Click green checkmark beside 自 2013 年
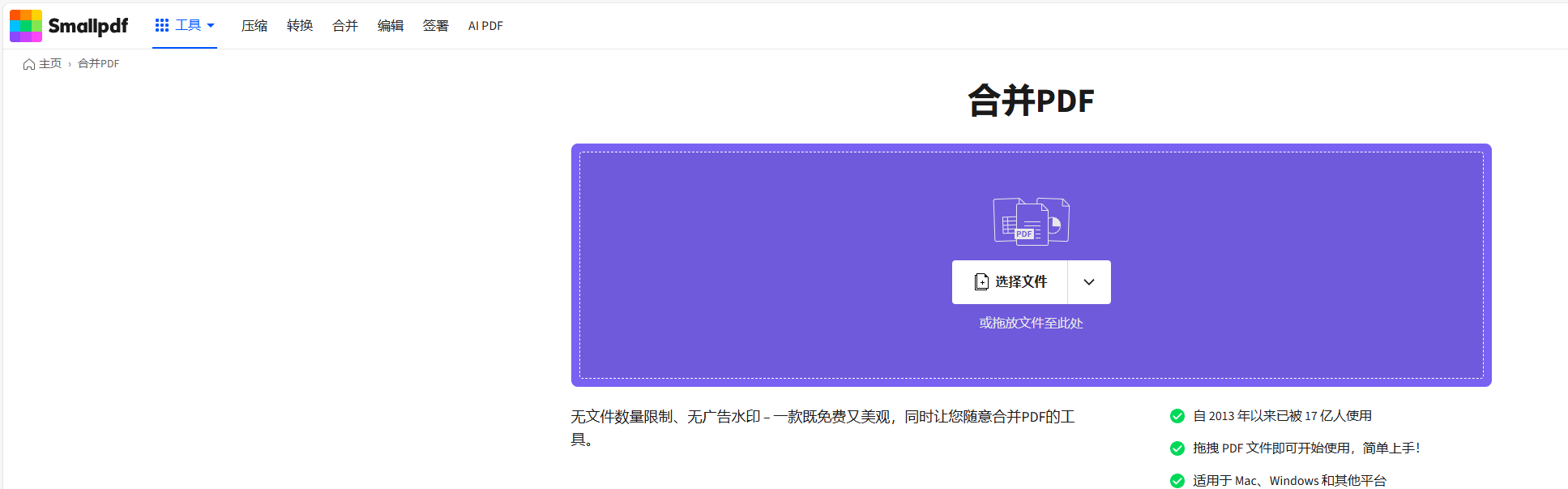 tap(1177, 416)
